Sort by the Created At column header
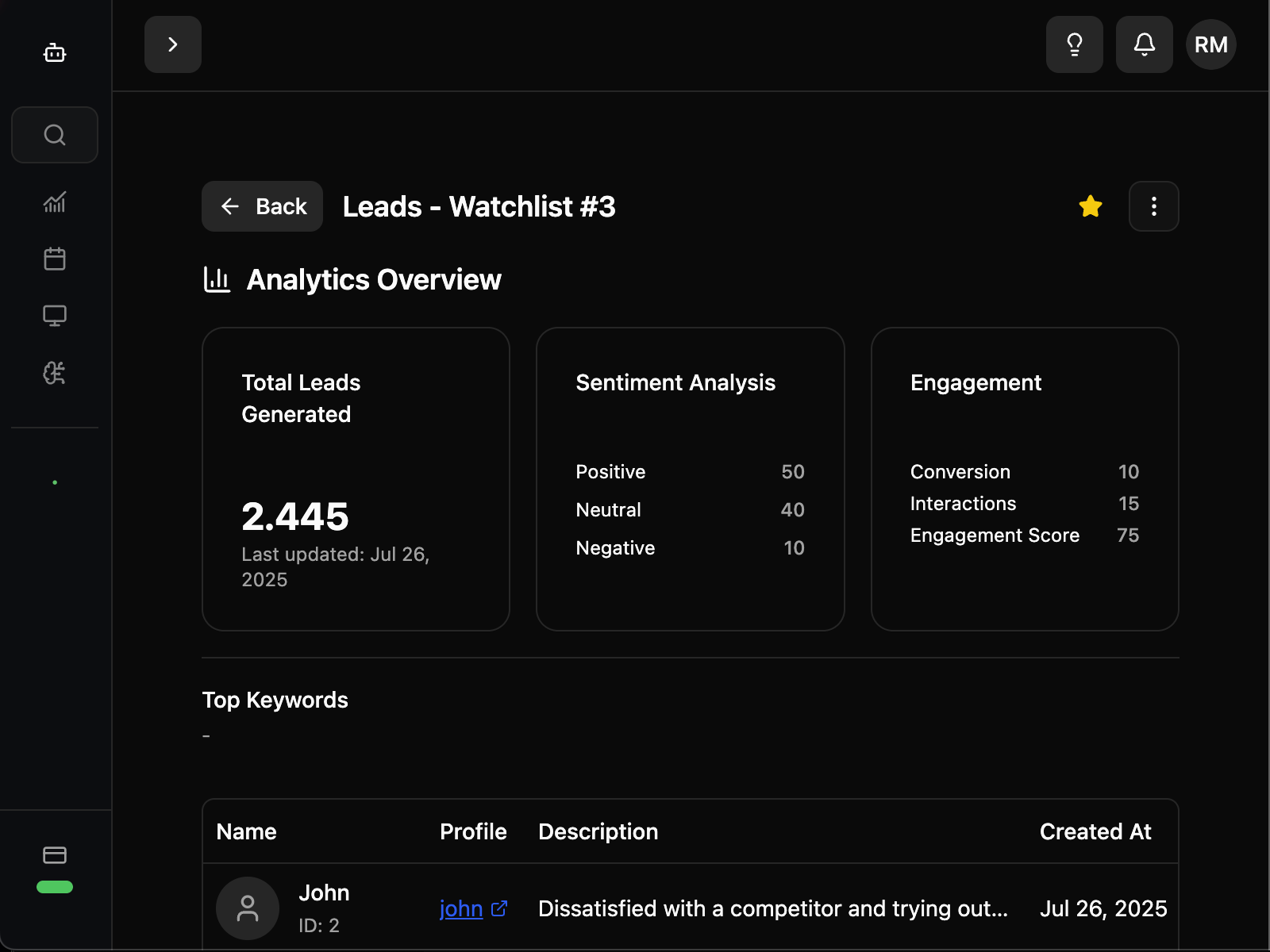The height and width of the screenshot is (952, 1270). click(1095, 831)
